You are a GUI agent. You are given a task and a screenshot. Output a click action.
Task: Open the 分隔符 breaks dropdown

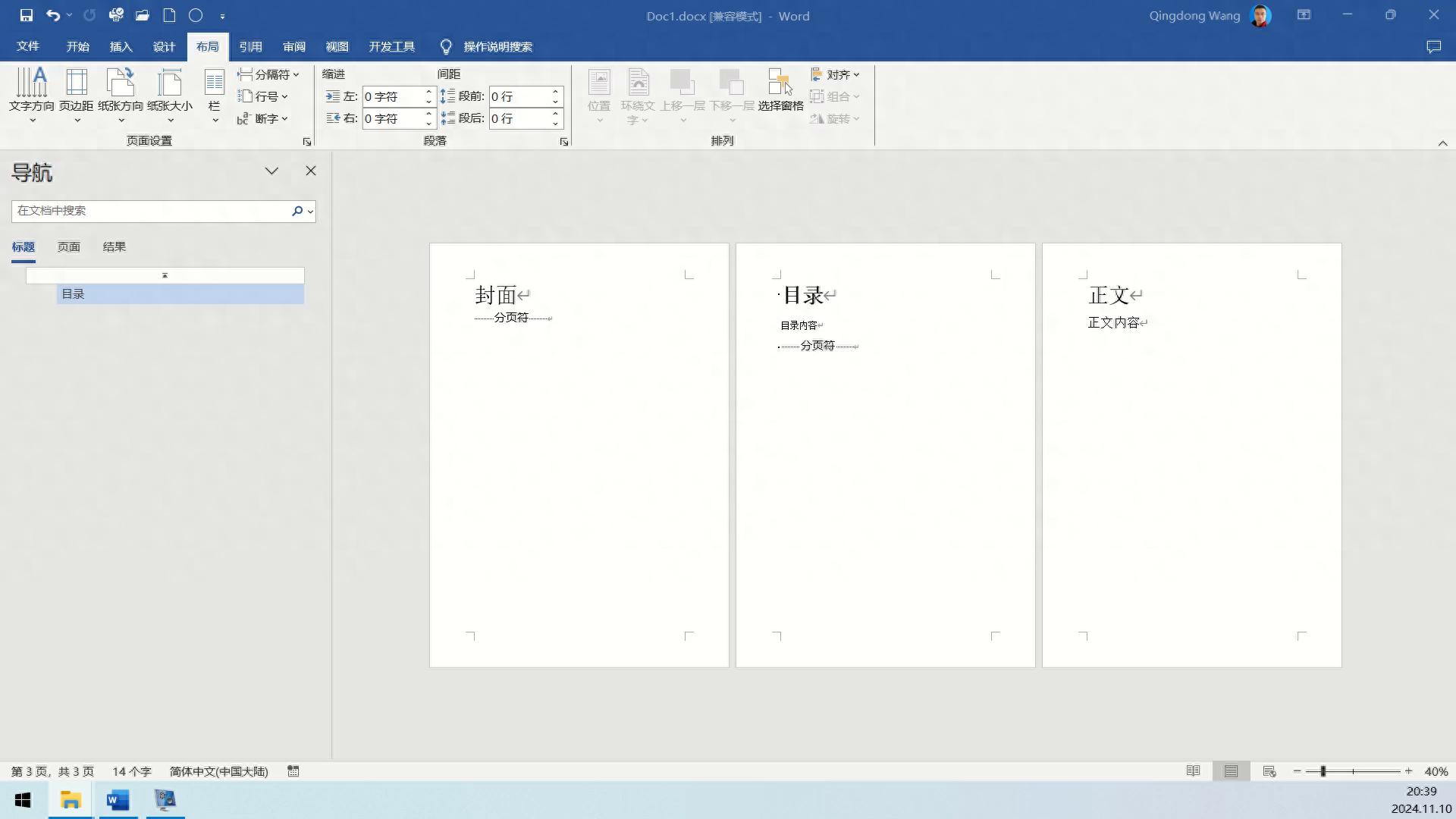[269, 74]
